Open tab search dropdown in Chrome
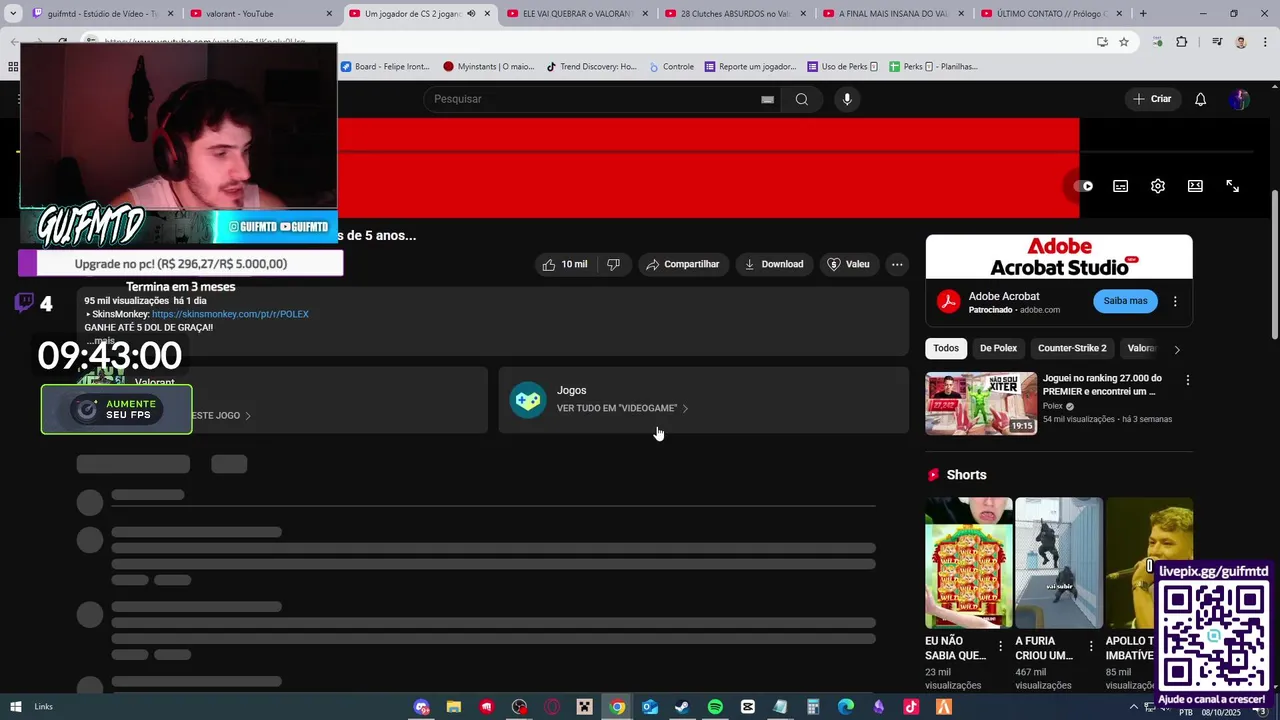This screenshot has height=720, width=1280. tap(13, 14)
